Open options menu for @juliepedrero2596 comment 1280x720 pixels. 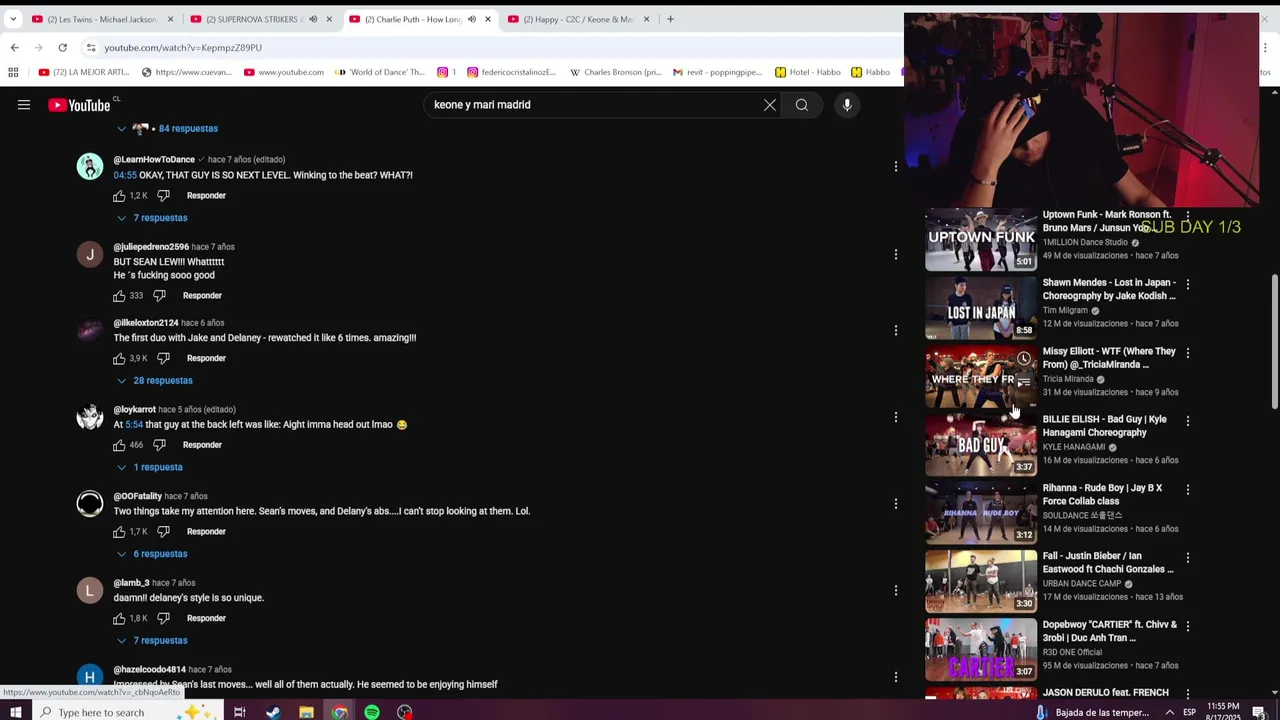[x=896, y=254]
